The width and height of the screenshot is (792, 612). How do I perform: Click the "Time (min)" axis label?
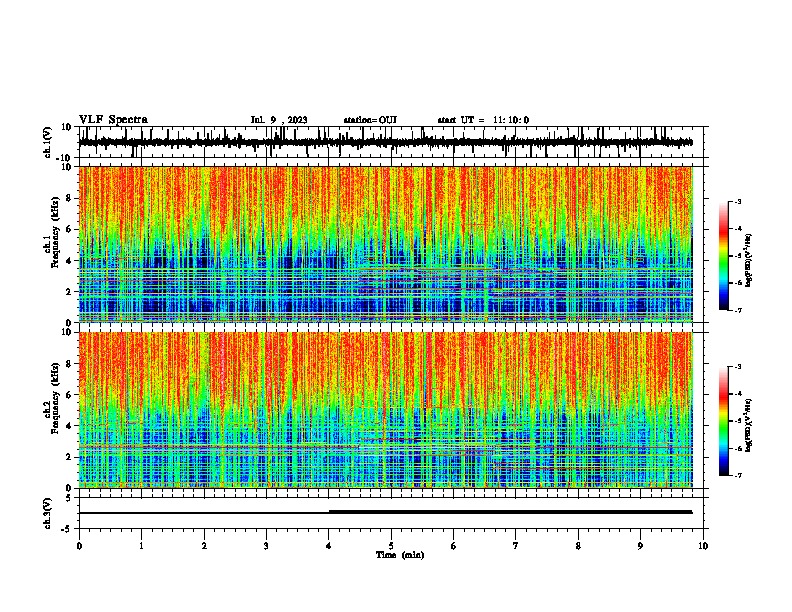(x=400, y=555)
